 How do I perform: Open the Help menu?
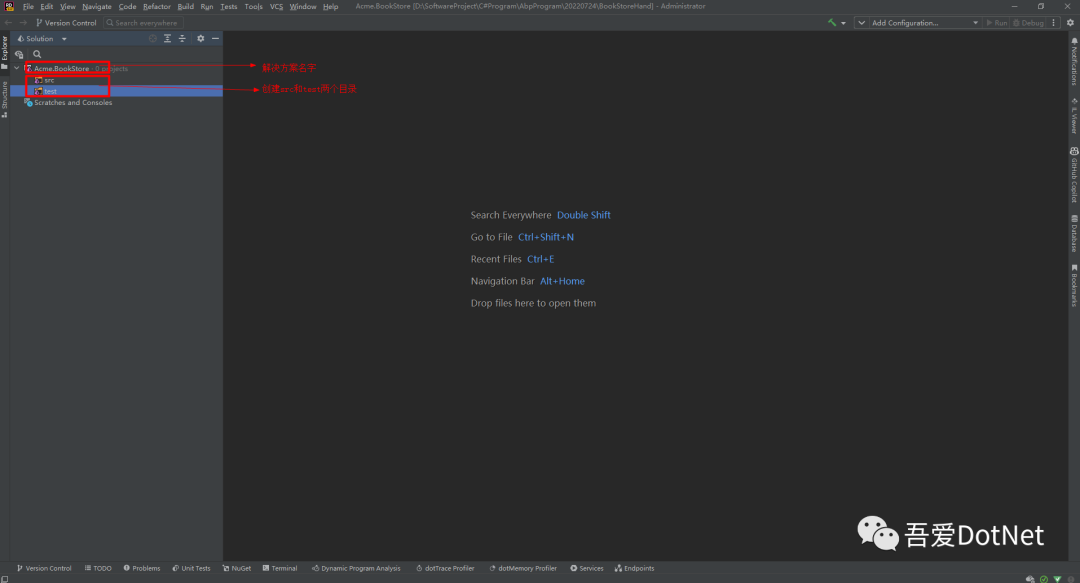pyautogui.click(x=331, y=6)
